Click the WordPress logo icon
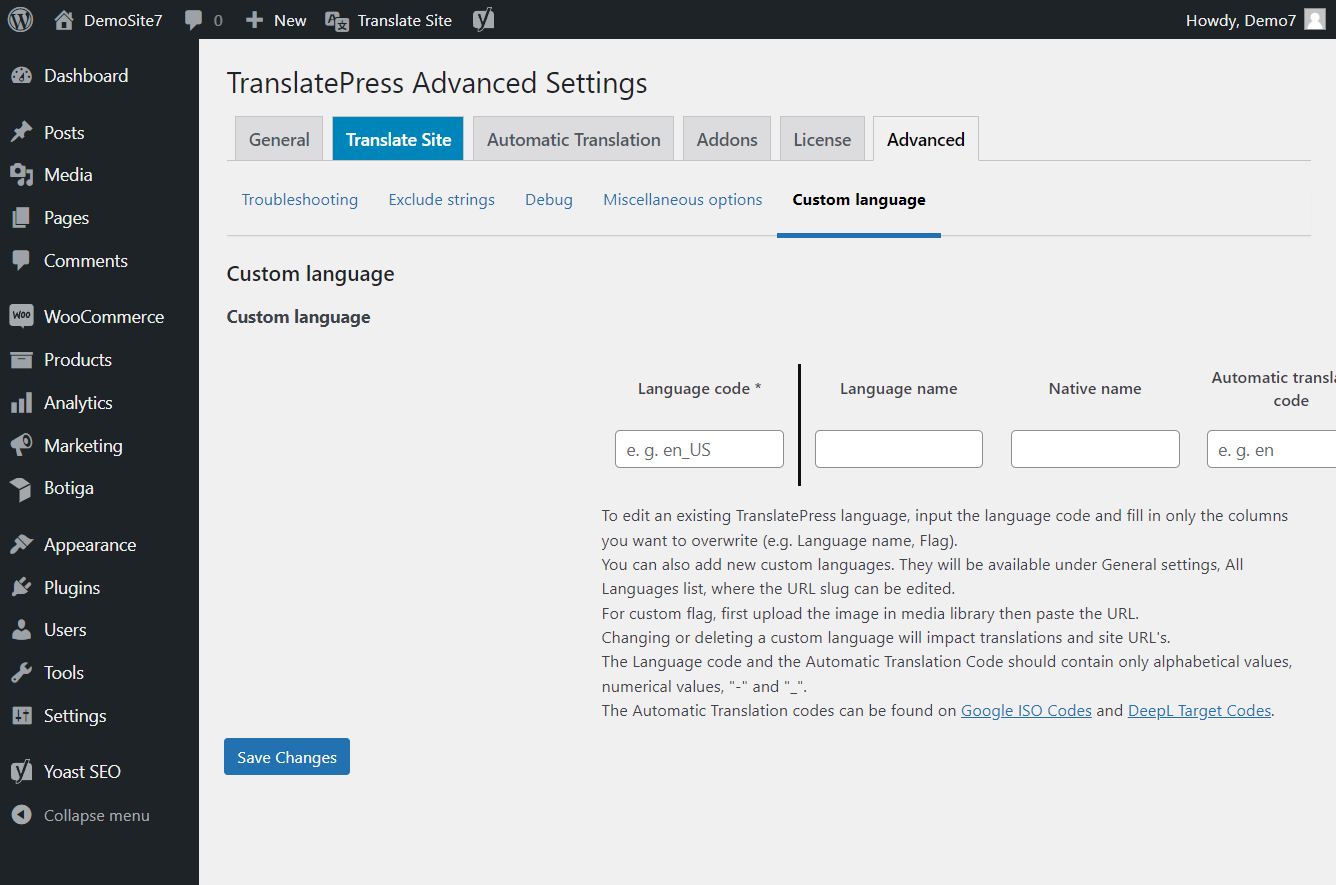 pos(20,20)
